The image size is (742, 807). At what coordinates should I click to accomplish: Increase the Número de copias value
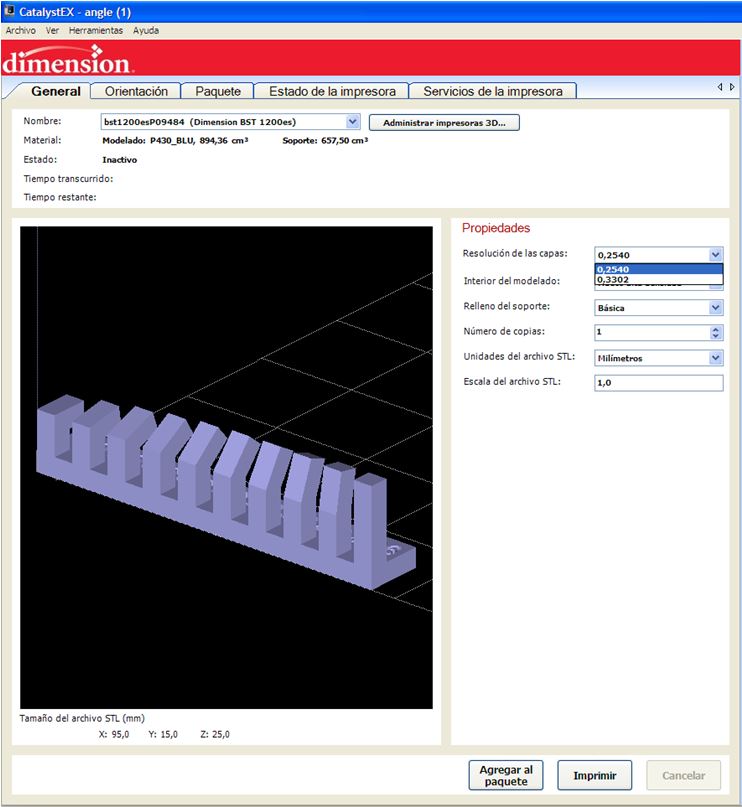(716, 329)
